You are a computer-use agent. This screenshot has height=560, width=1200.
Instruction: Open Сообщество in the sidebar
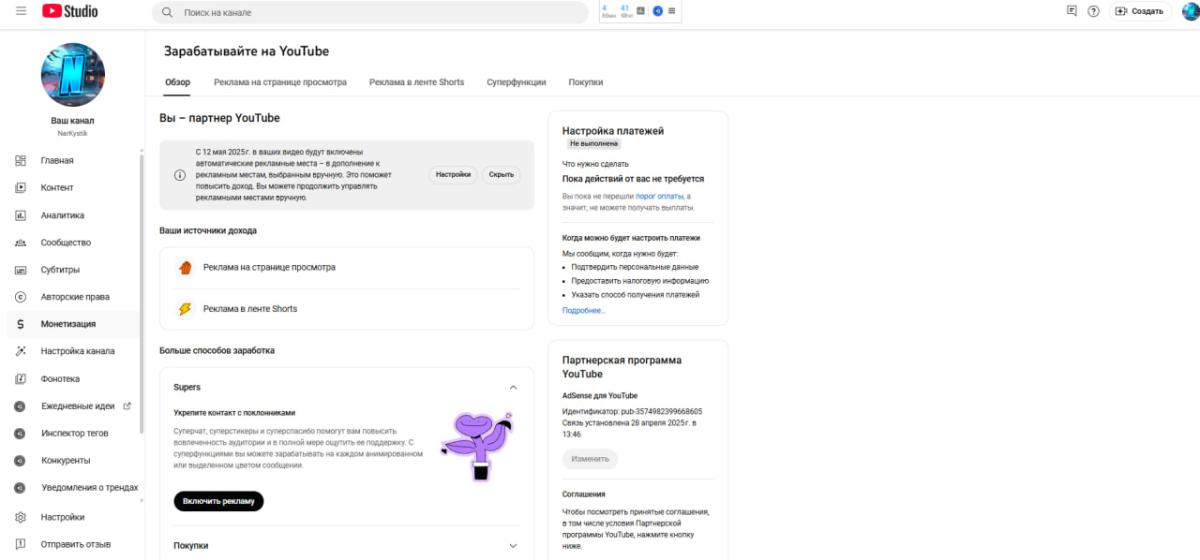(72, 242)
